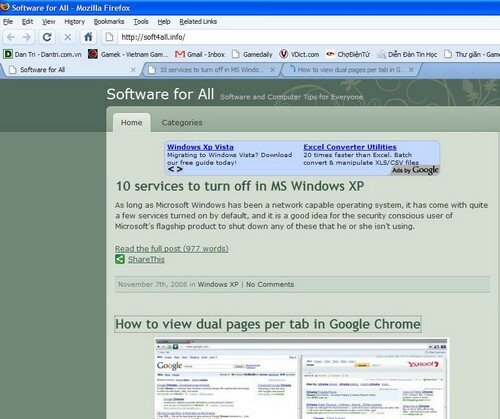Close the Software for All tab
Image resolution: width=500 pixels, height=419 pixels.
pos(133,70)
